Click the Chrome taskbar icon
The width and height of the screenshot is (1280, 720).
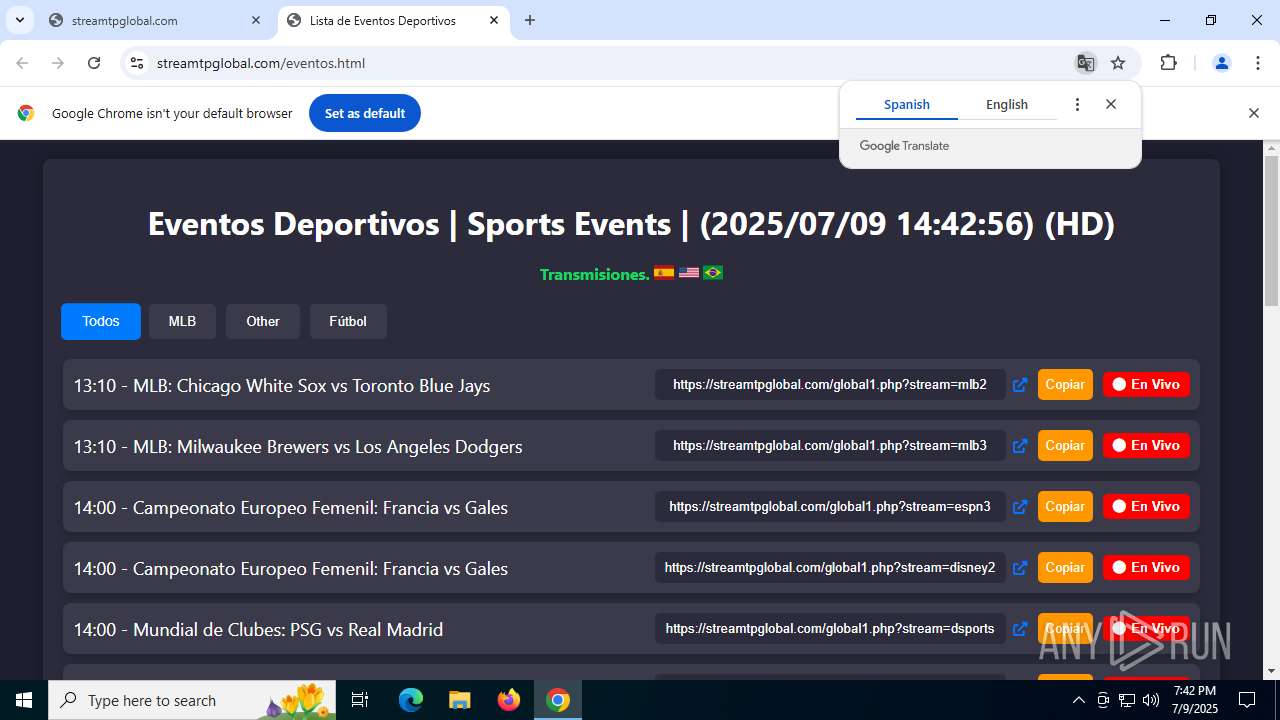(558, 700)
